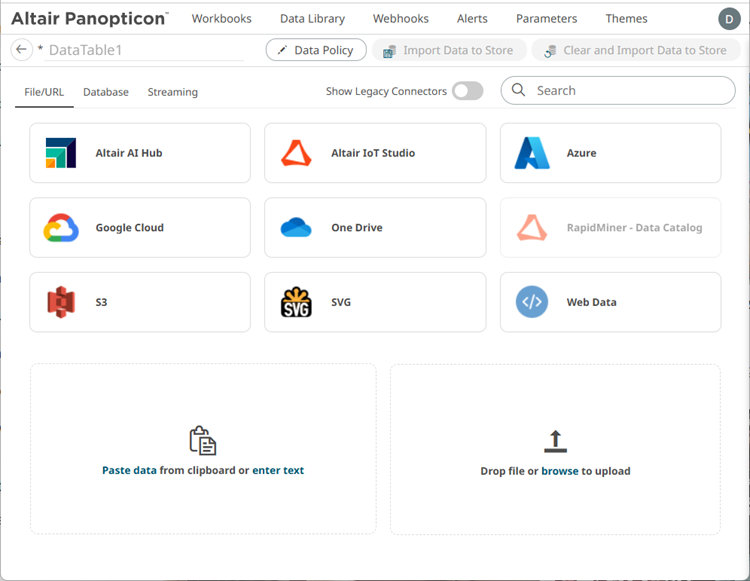
Task: Click Import Data to Store button
Action: [449, 50]
